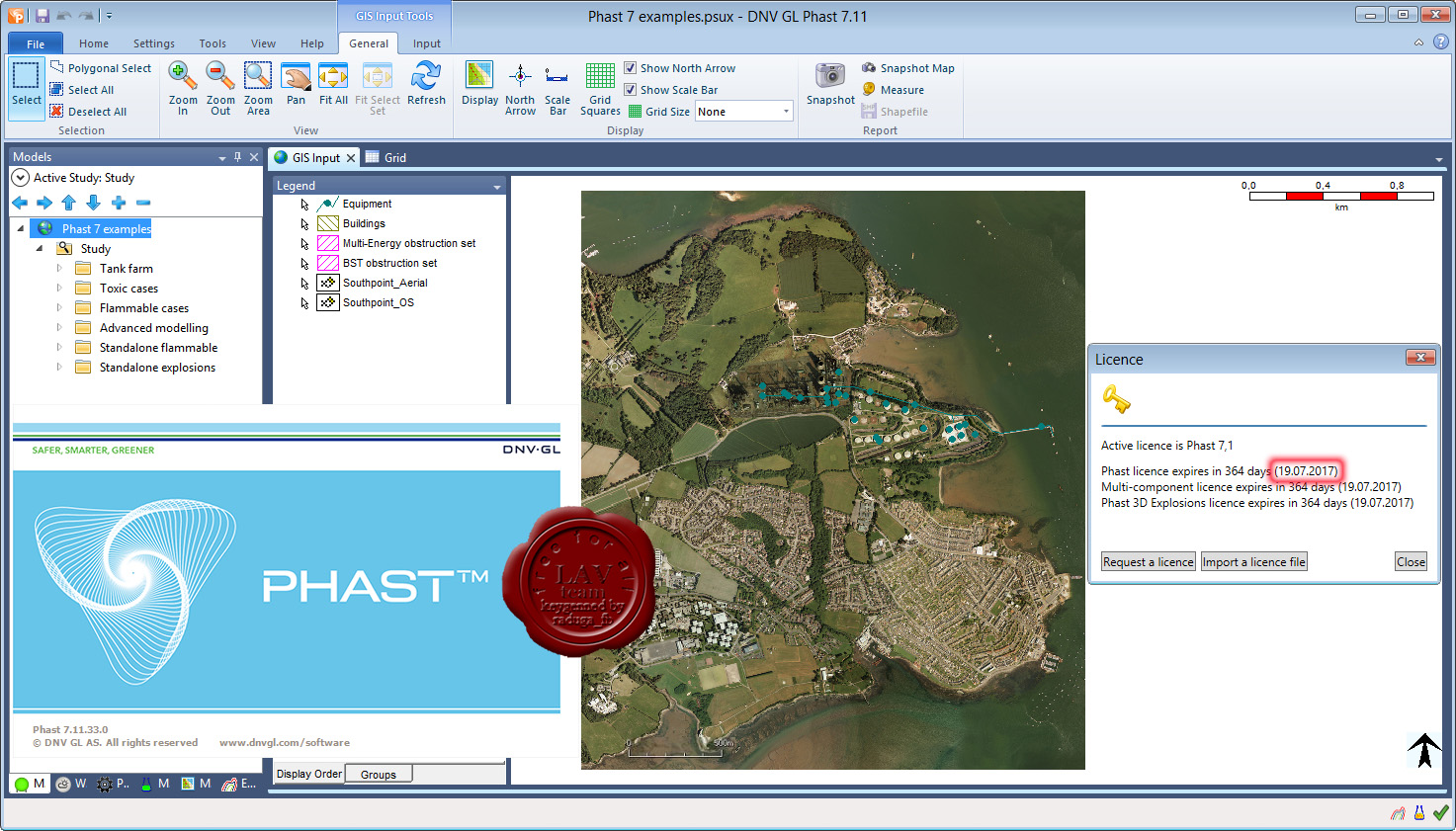The width and height of the screenshot is (1456, 831).
Task: Switch to the Input ribbon tab
Action: coord(427,43)
